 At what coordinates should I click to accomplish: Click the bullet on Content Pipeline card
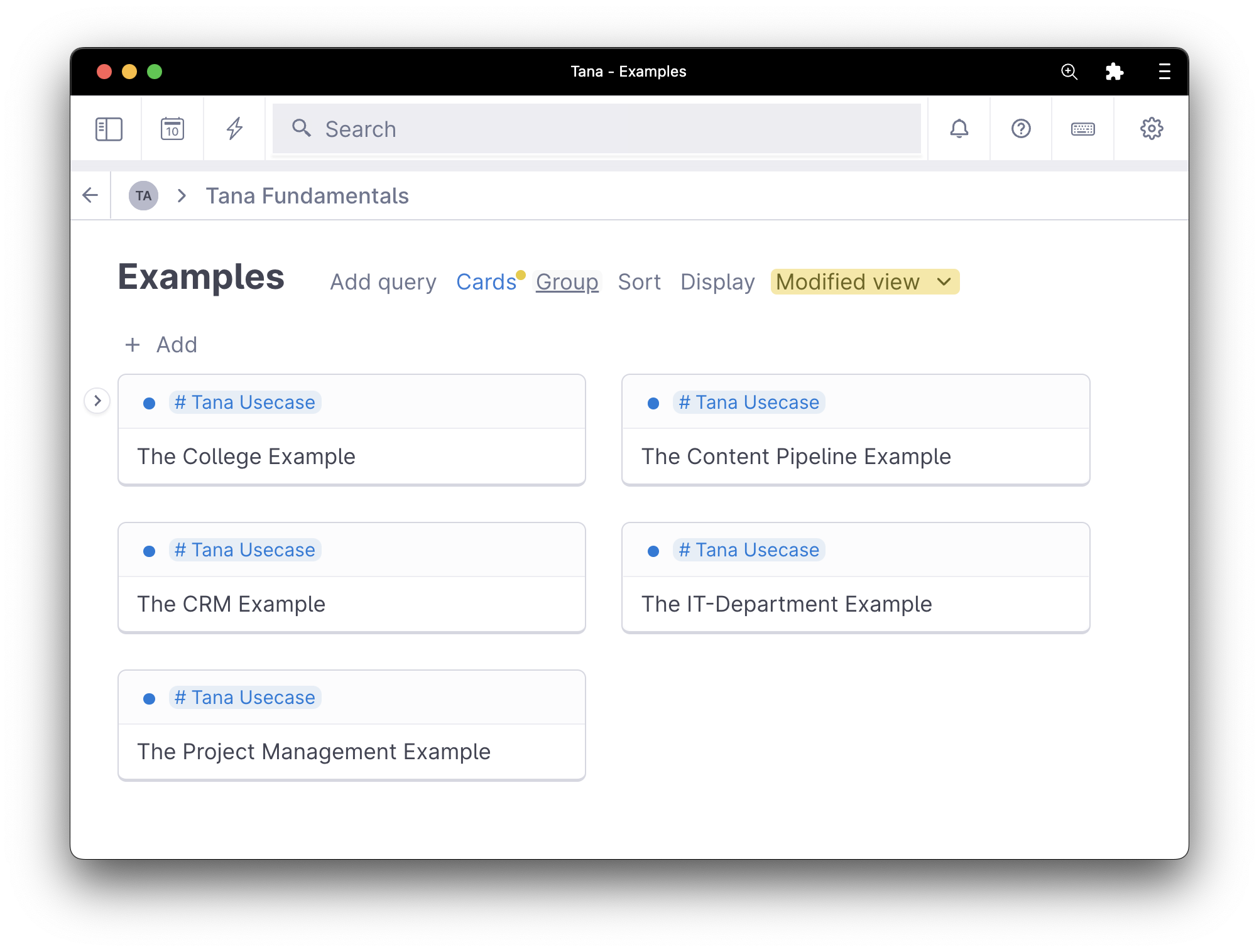click(653, 403)
